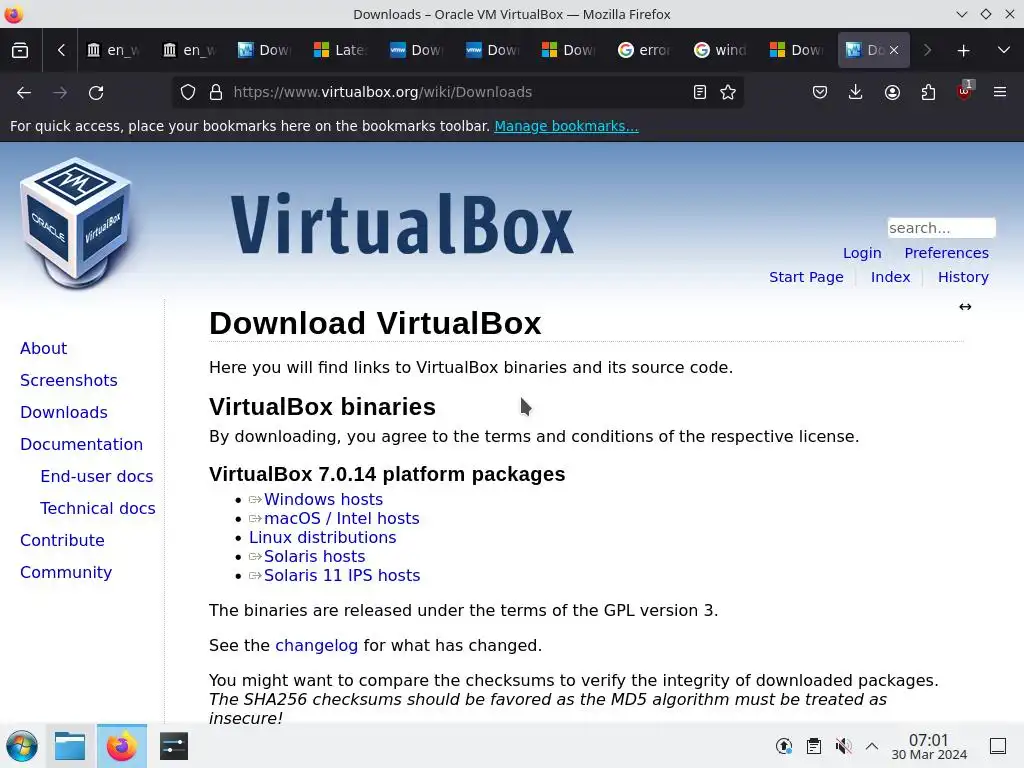This screenshot has height=768, width=1024.
Task: Open Contribute in the sidebar
Action: (62, 540)
